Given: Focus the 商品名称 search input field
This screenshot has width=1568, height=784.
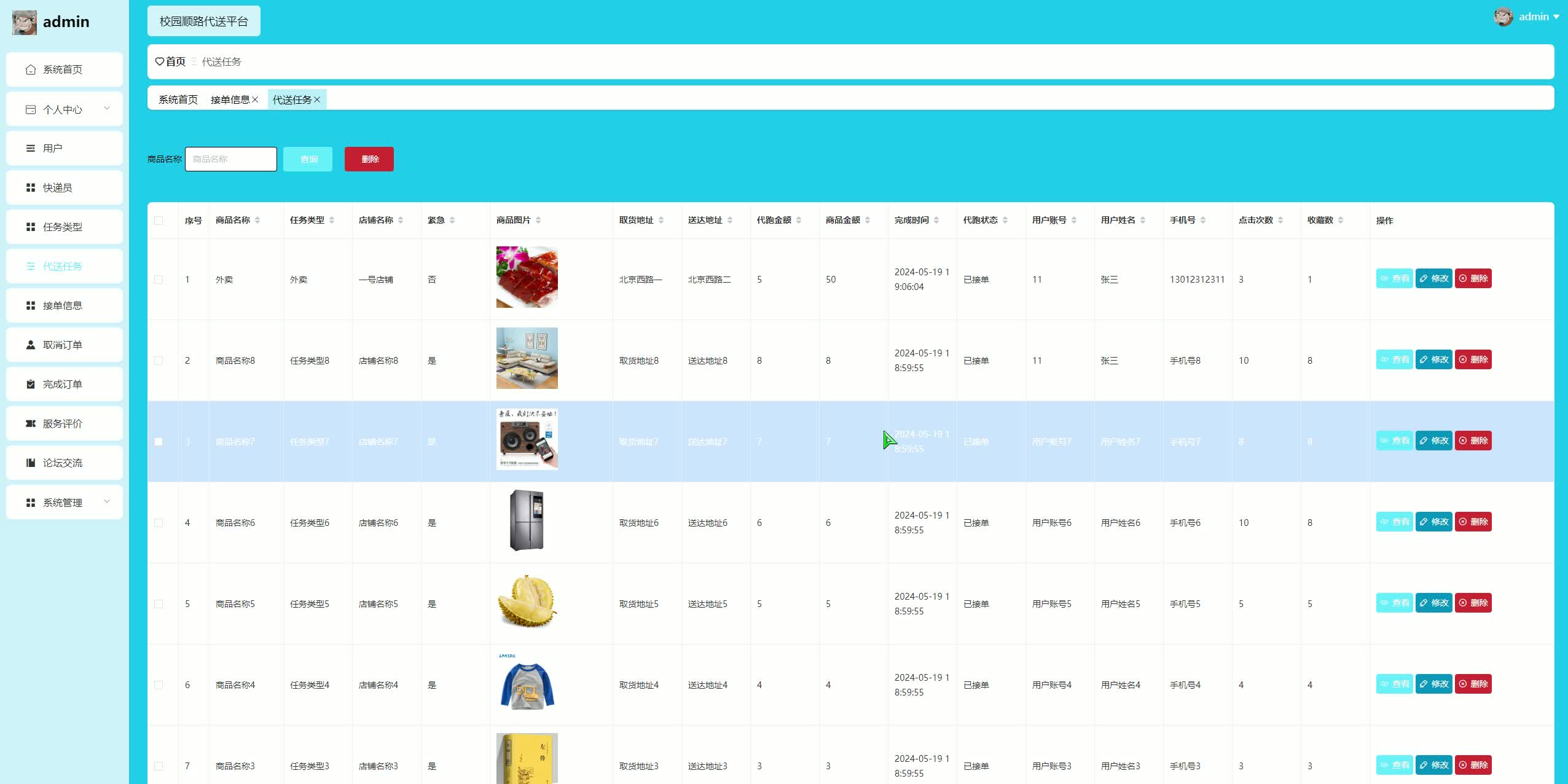Looking at the screenshot, I should tap(231, 159).
